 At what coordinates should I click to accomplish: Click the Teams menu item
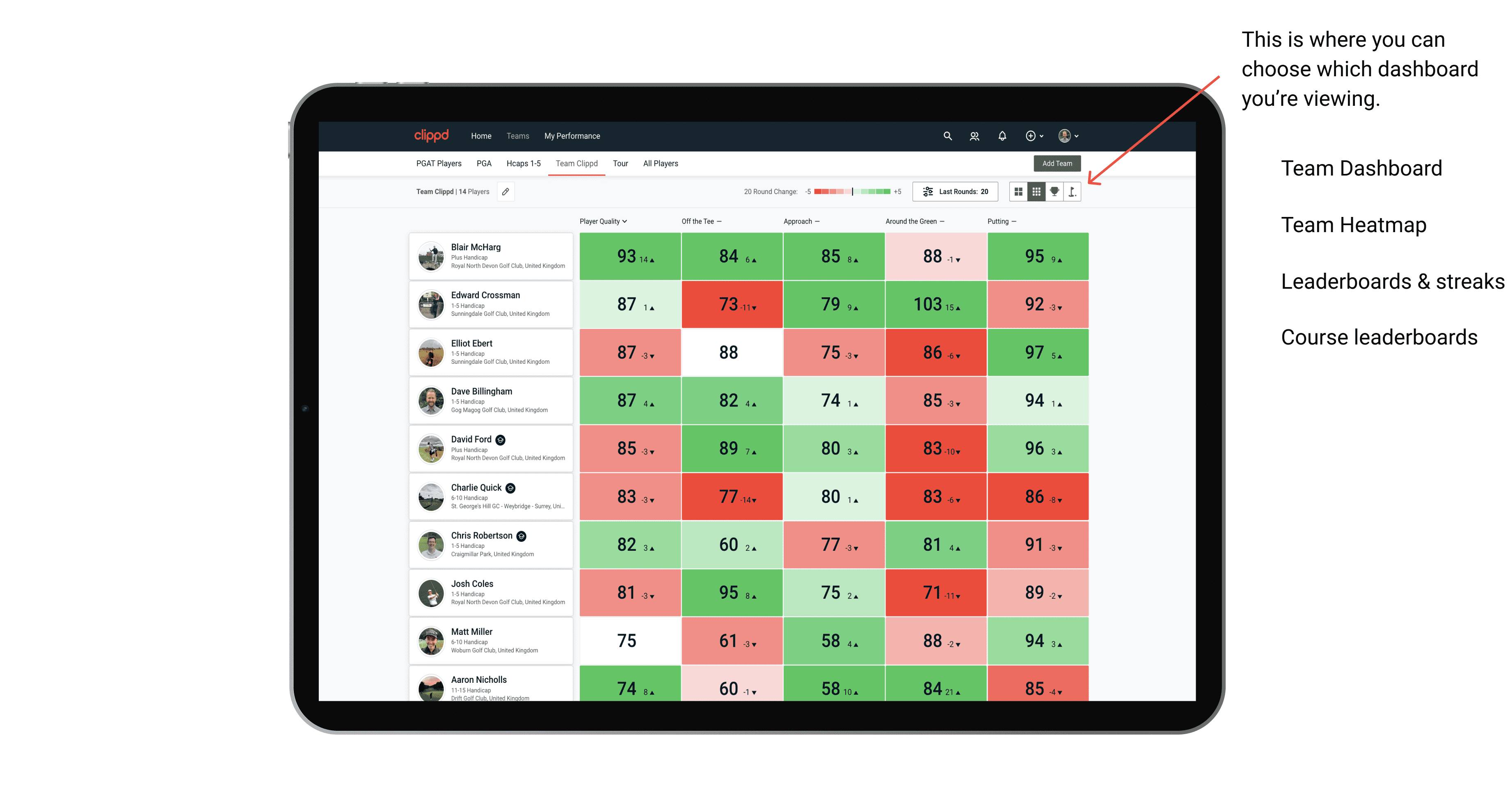click(x=517, y=136)
